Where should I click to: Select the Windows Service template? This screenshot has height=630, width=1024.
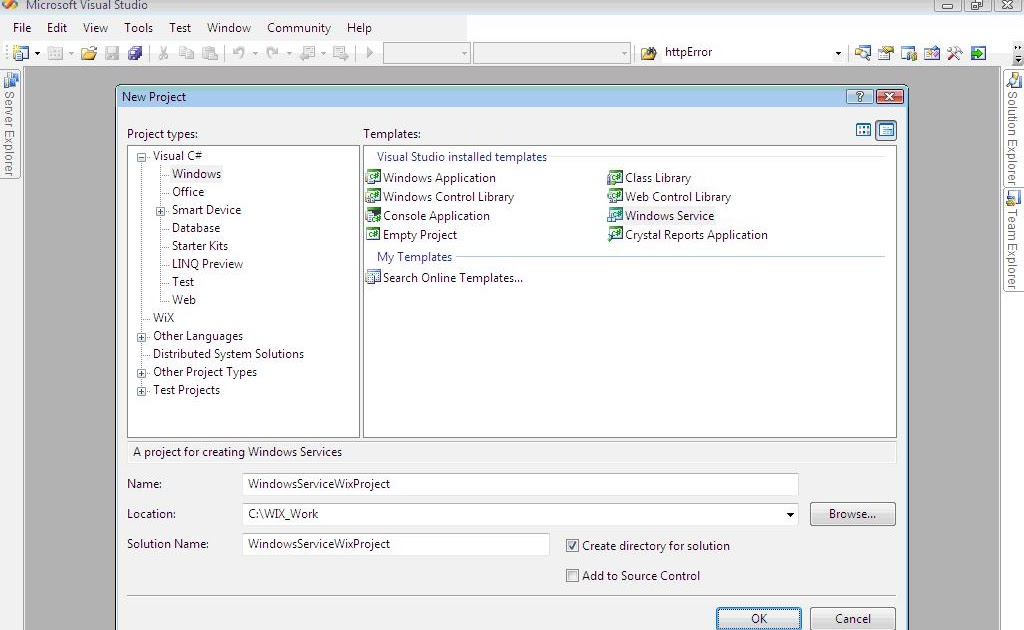pos(668,215)
